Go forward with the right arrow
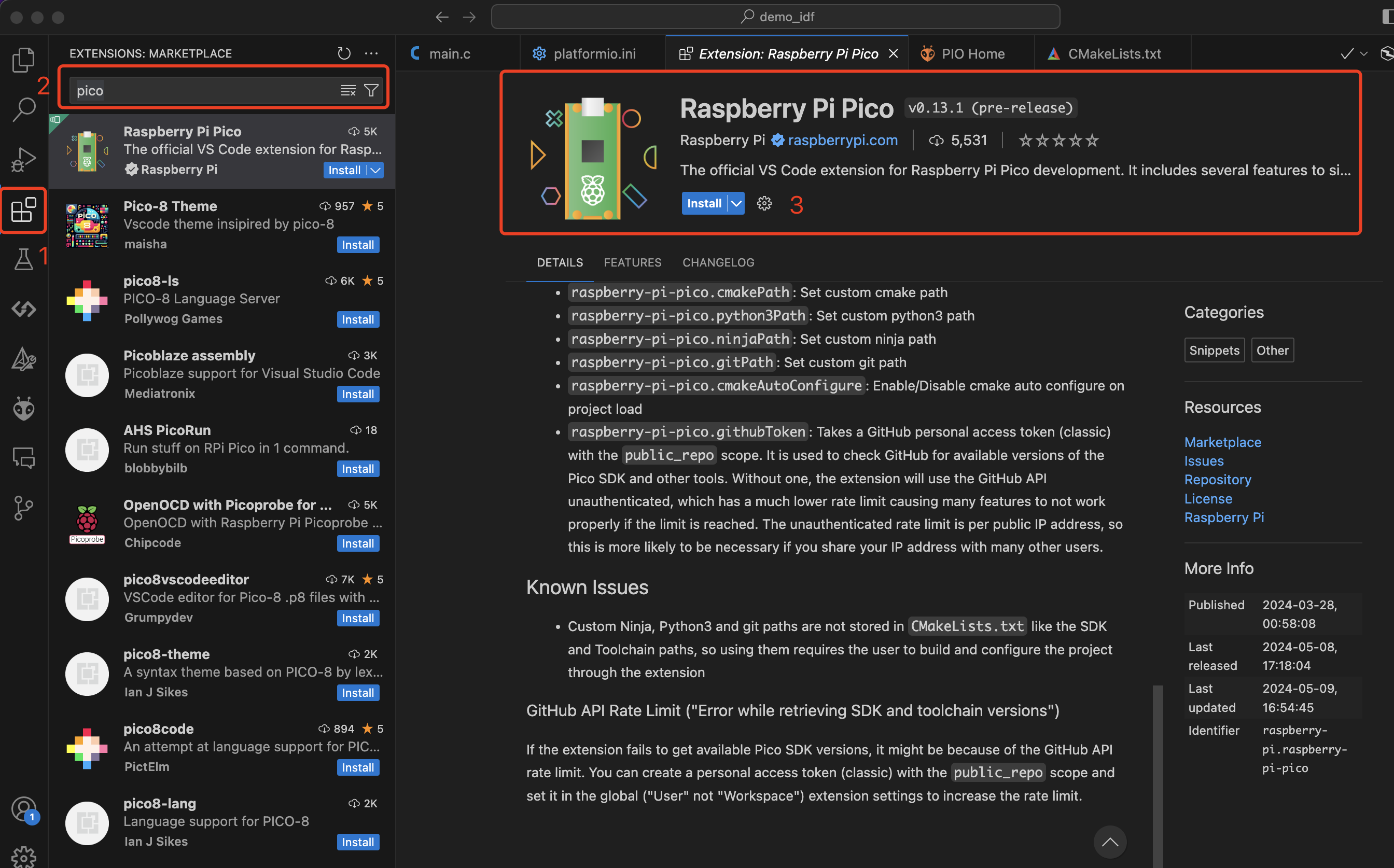1394x868 pixels. [469, 17]
